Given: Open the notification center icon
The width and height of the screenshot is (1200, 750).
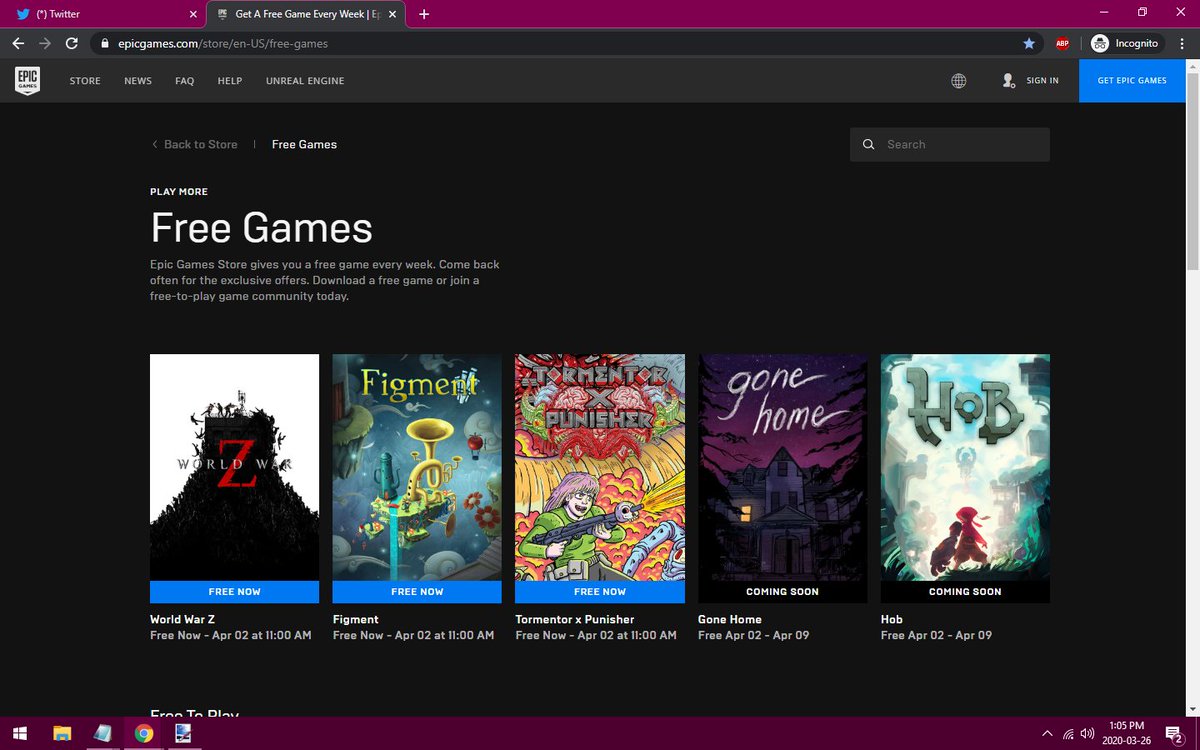Looking at the screenshot, I should [1174, 733].
